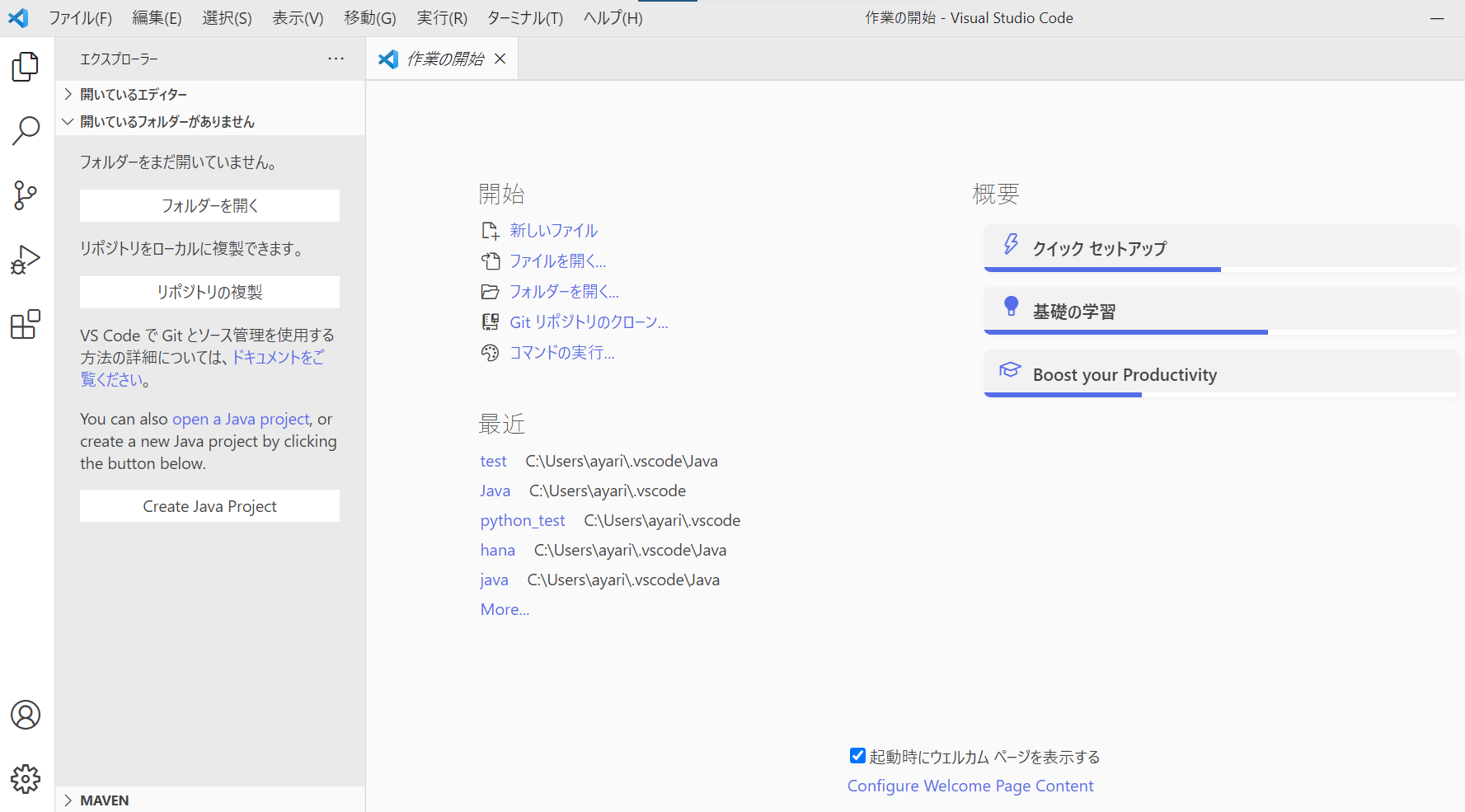Click the open file icon beside ファイルを開く
The height and width of the screenshot is (812, 1465).
click(x=491, y=261)
